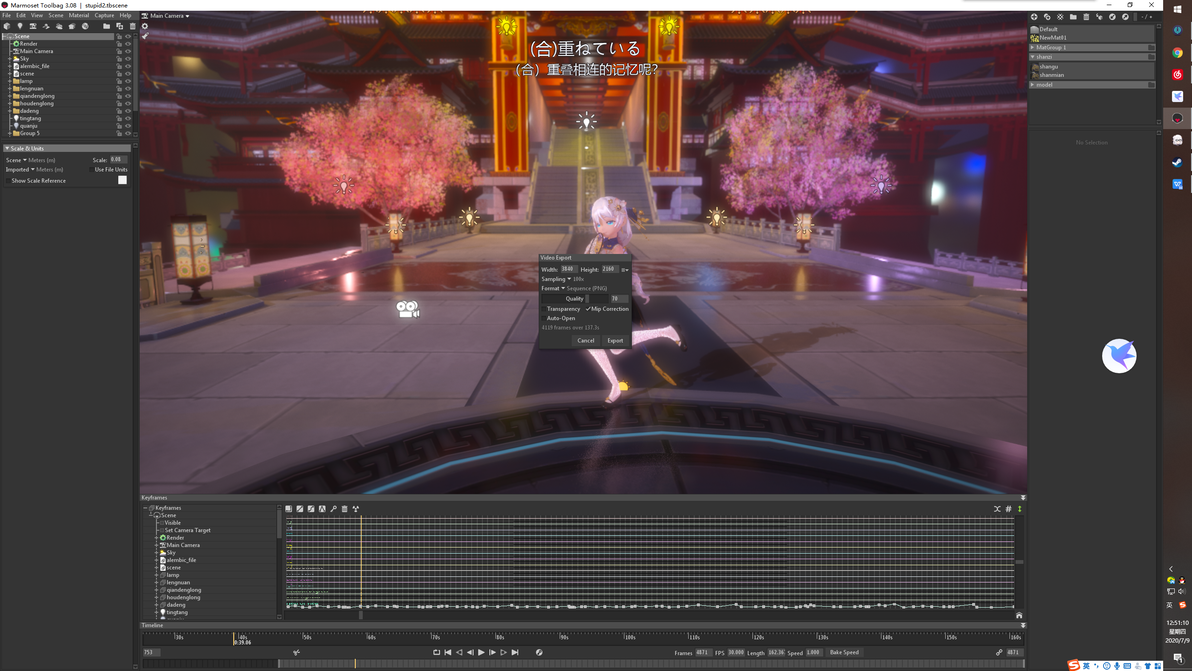The height and width of the screenshot is (671, 1192).
Task: Toggle loop playback in the timeline controls
Action: coord(436,652)
